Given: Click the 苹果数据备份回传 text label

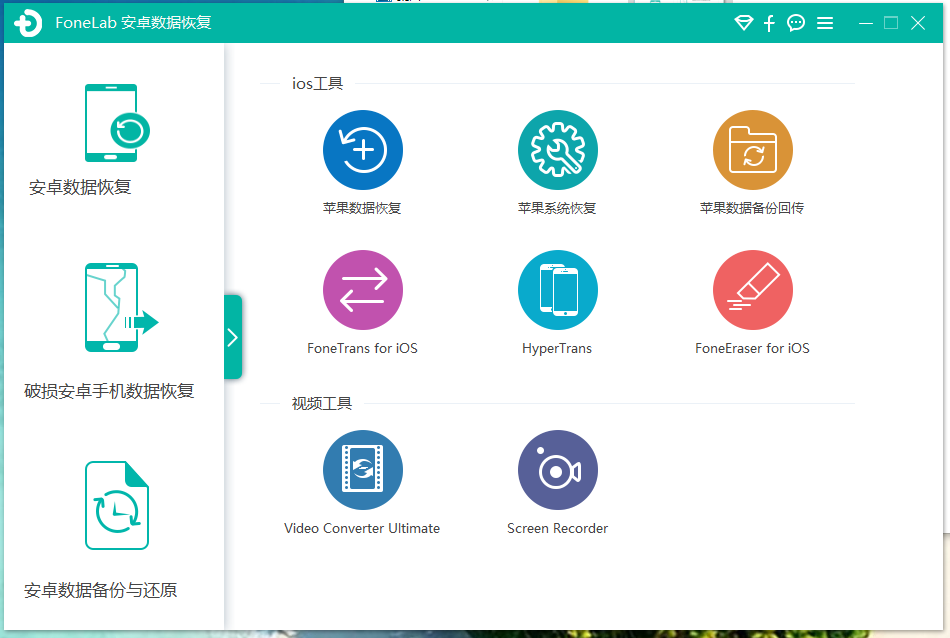Looking at the screenshot, I should click(752, 208).
